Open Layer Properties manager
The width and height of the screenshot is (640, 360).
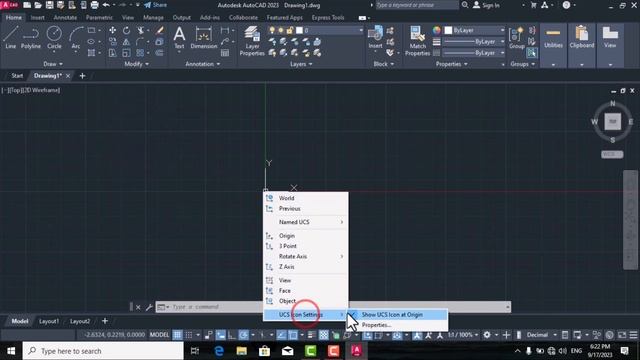click(x=252, y=41)
